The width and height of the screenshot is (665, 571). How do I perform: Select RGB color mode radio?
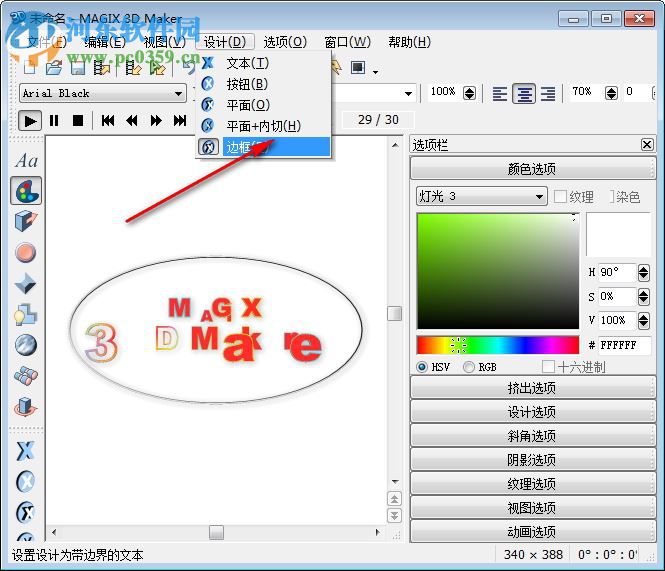coord(469,367)
